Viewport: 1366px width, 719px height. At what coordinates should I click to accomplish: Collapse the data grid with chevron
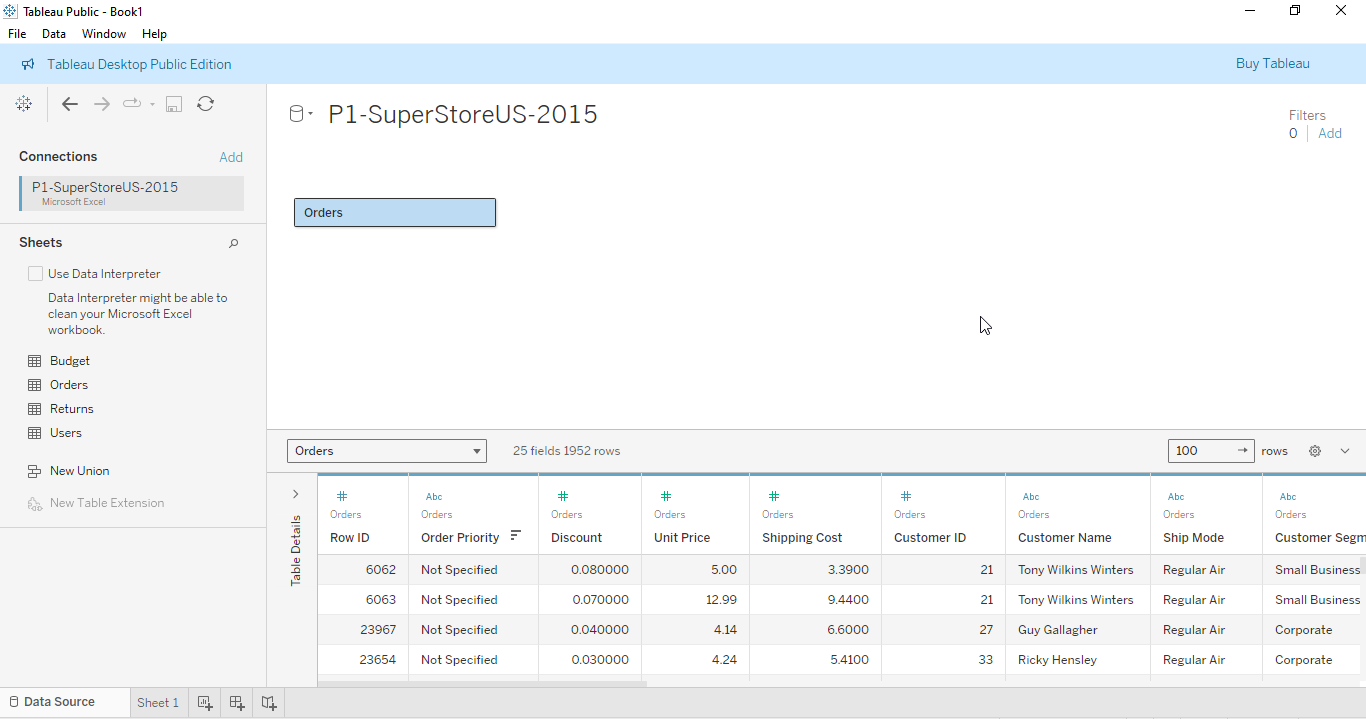[1345, 451]
